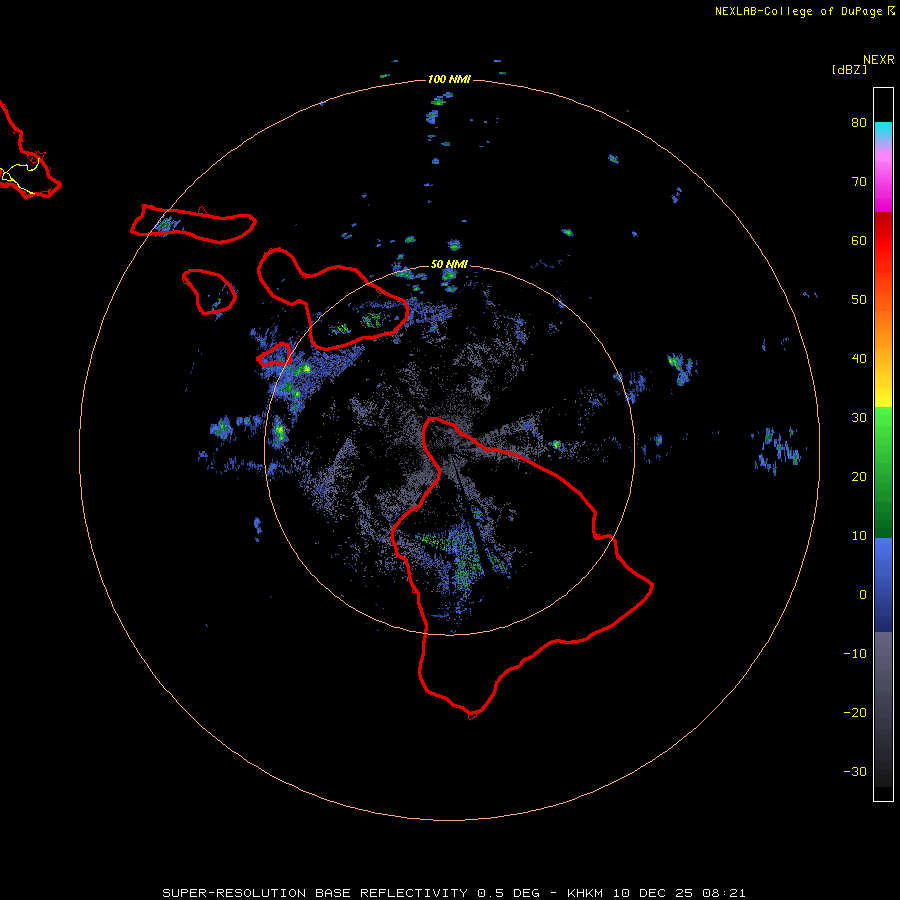Screen dimensions: 900x900
Task: Click the Super-Resolution Base Reflectivity caption
Action: 454,893
